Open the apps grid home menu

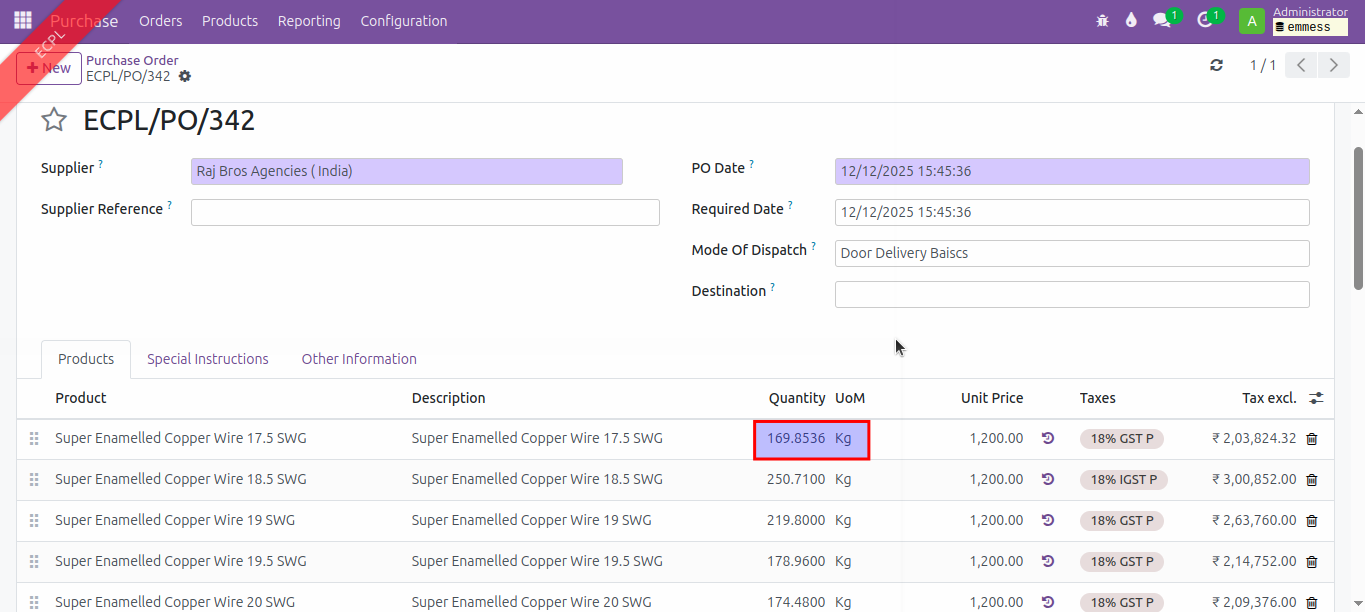click(x=22, y=21)
